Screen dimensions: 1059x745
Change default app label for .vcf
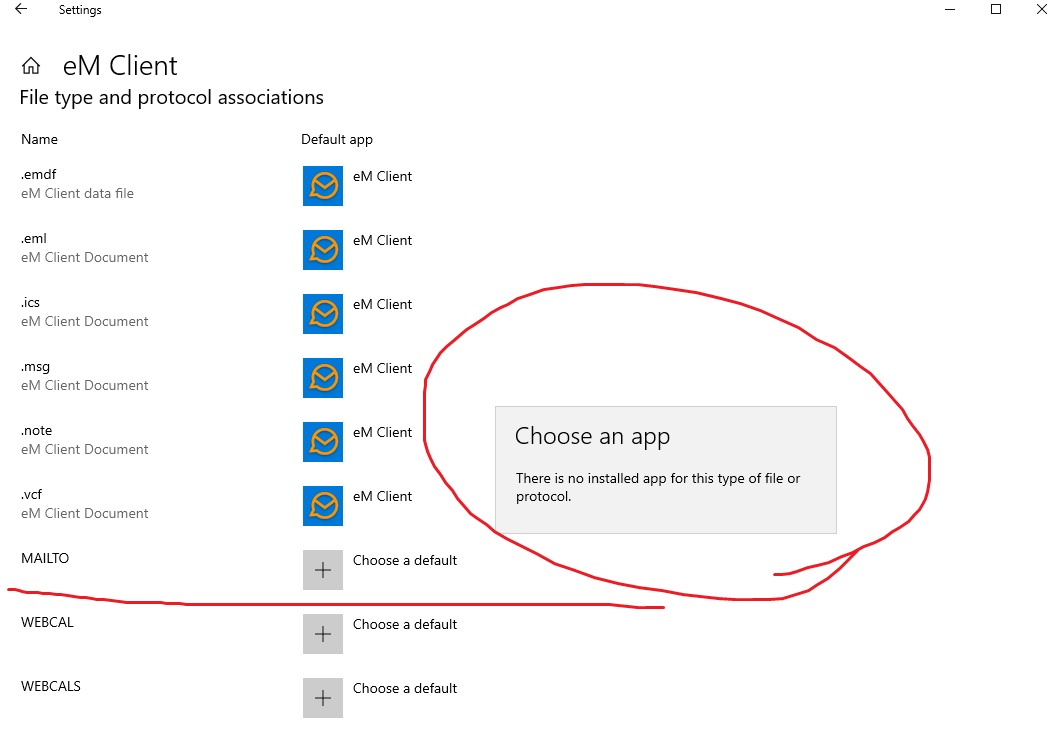click(x=382, y=496)
